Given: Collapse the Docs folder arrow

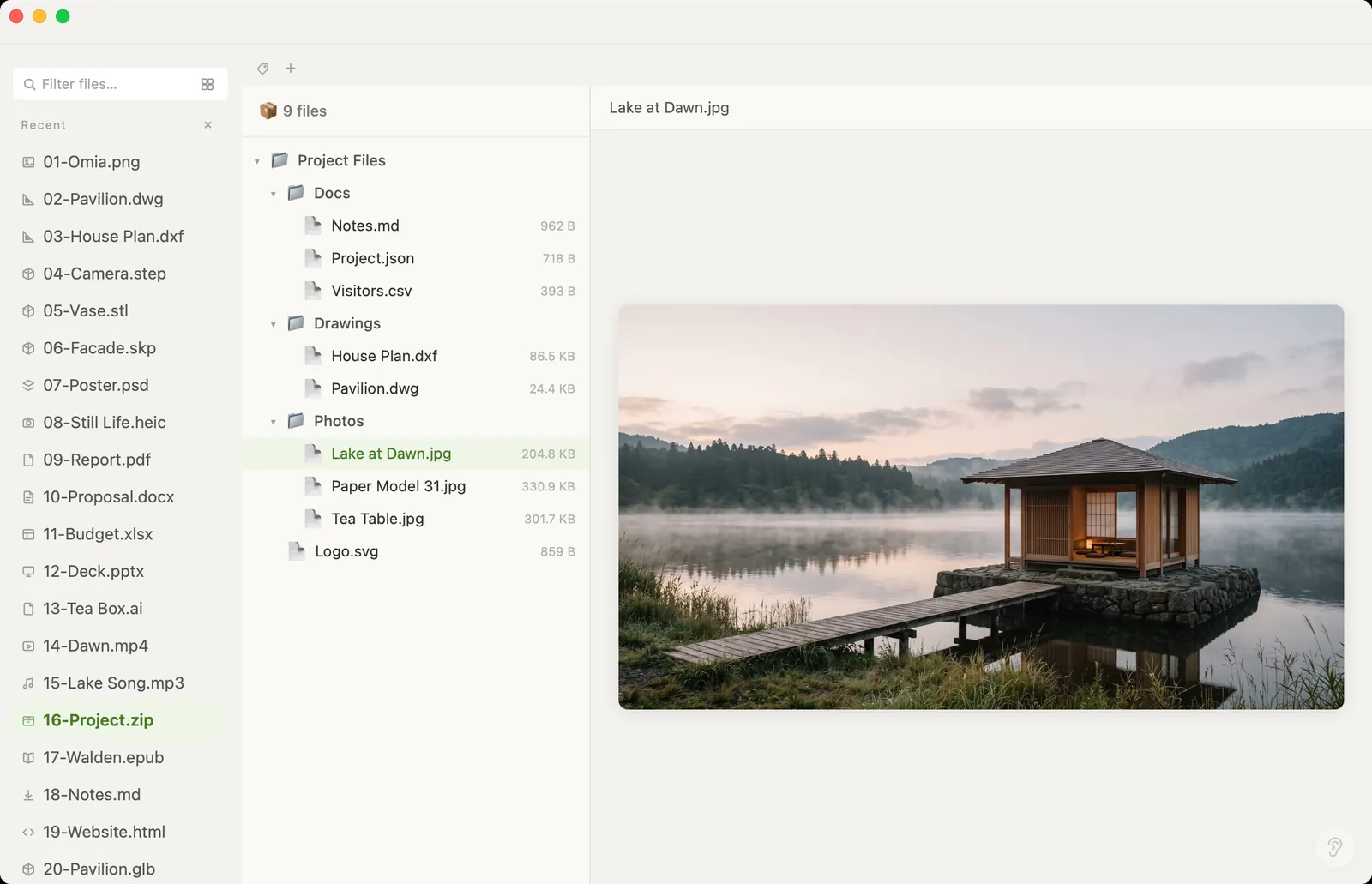Looking at the screenshot, I should [x=274, y=194].
